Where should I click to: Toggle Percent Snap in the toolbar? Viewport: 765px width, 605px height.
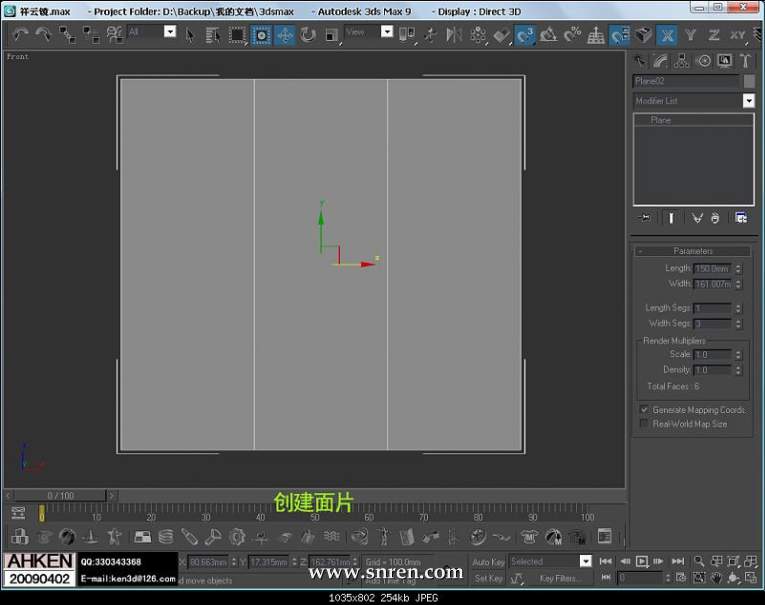coord(572,35)
